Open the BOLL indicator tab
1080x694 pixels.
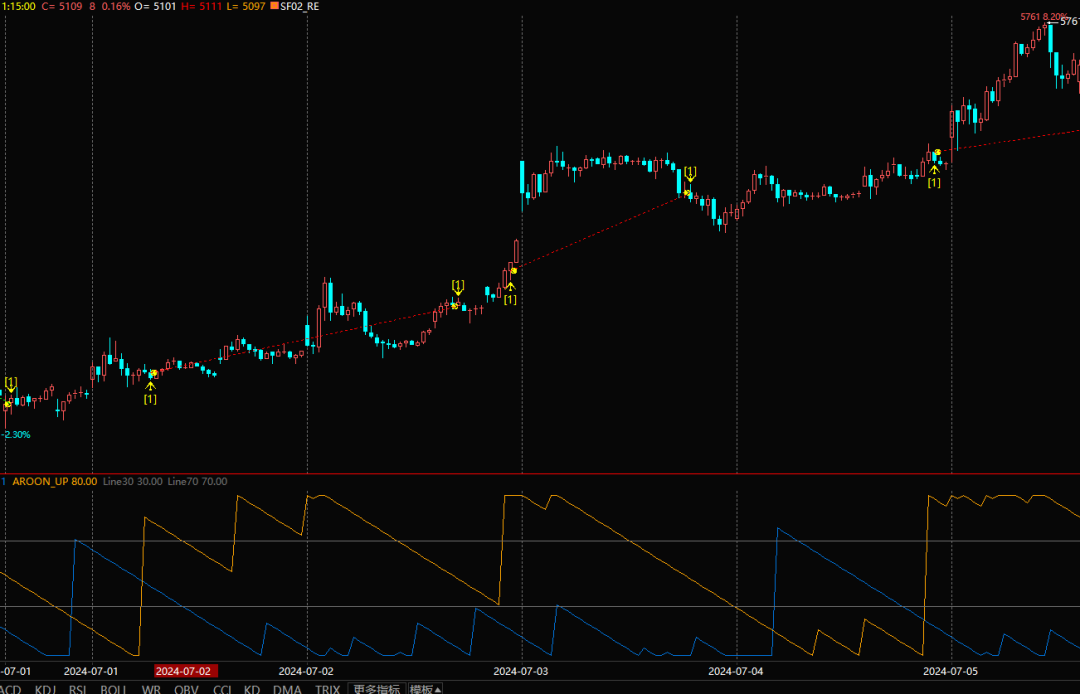113,689
